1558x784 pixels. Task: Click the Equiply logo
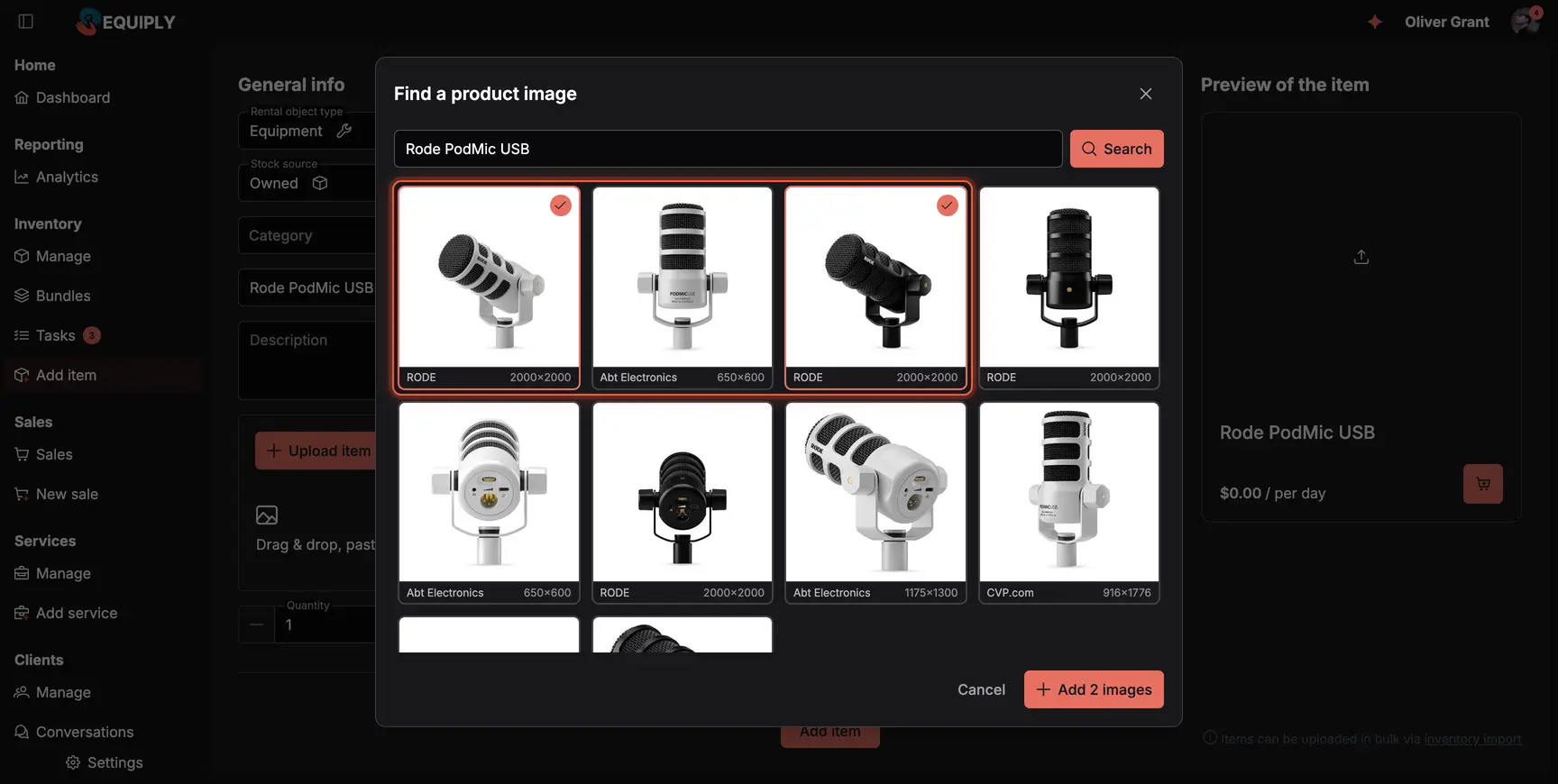coord(126,22)
